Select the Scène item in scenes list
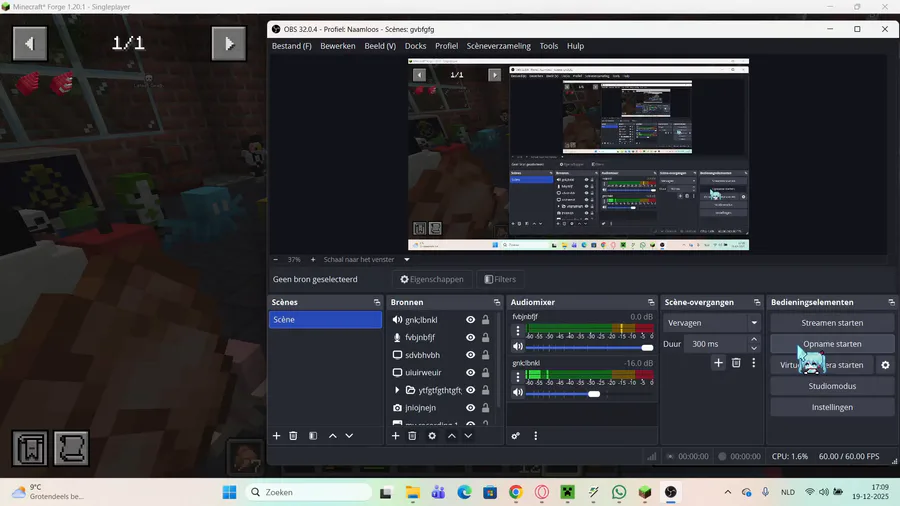 point(325,320)
